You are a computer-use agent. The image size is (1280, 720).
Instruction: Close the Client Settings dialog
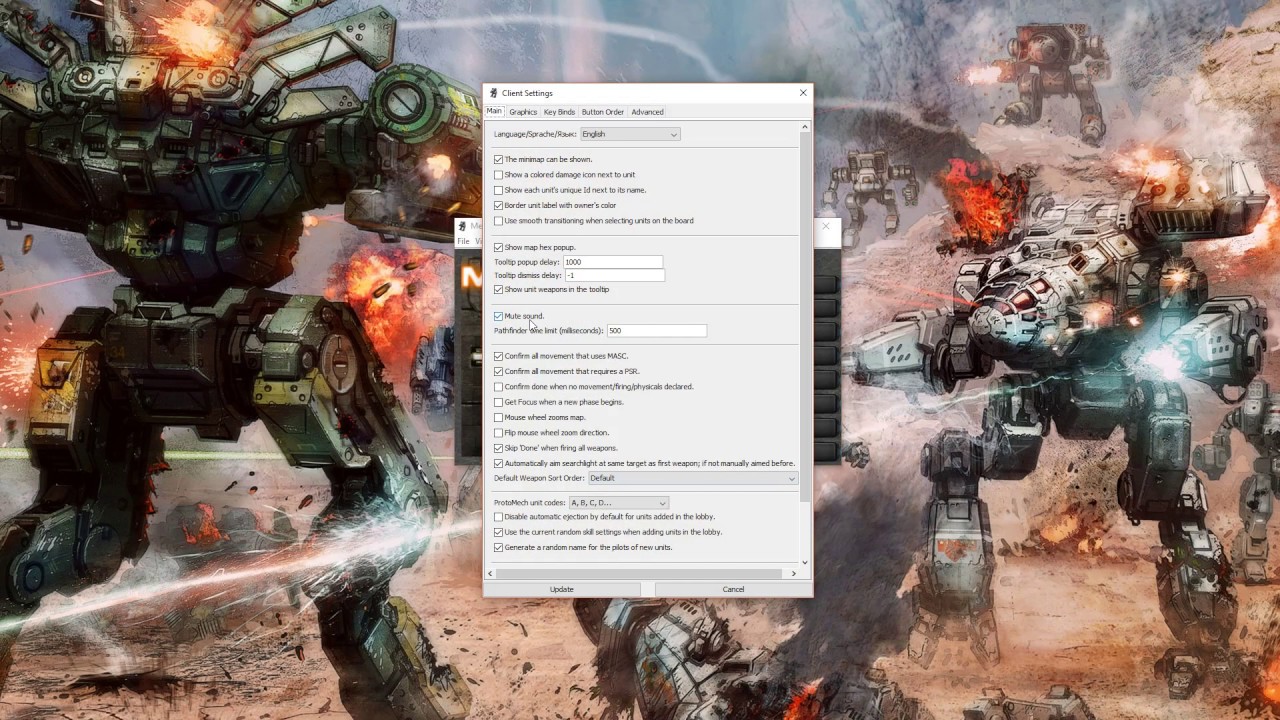click(x=802, y=93)
